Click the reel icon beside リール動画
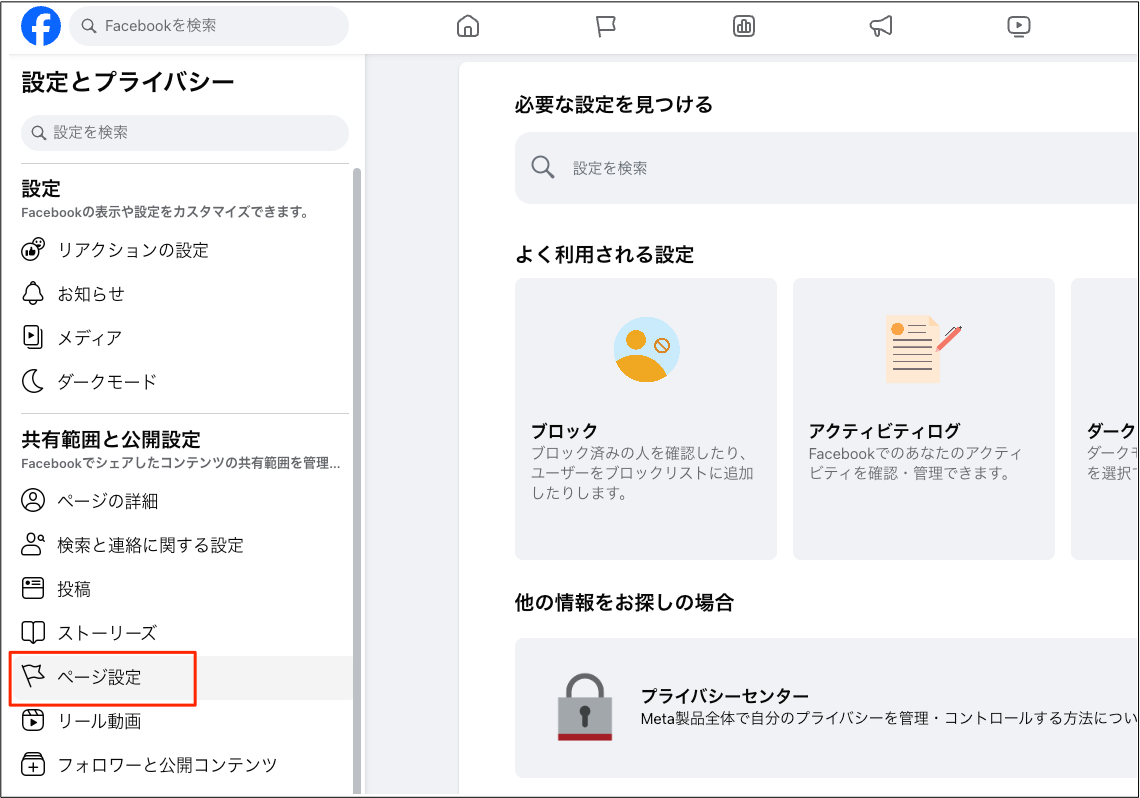The height and width of the screenshot is (798, 1140). click(x=33, y=720)
